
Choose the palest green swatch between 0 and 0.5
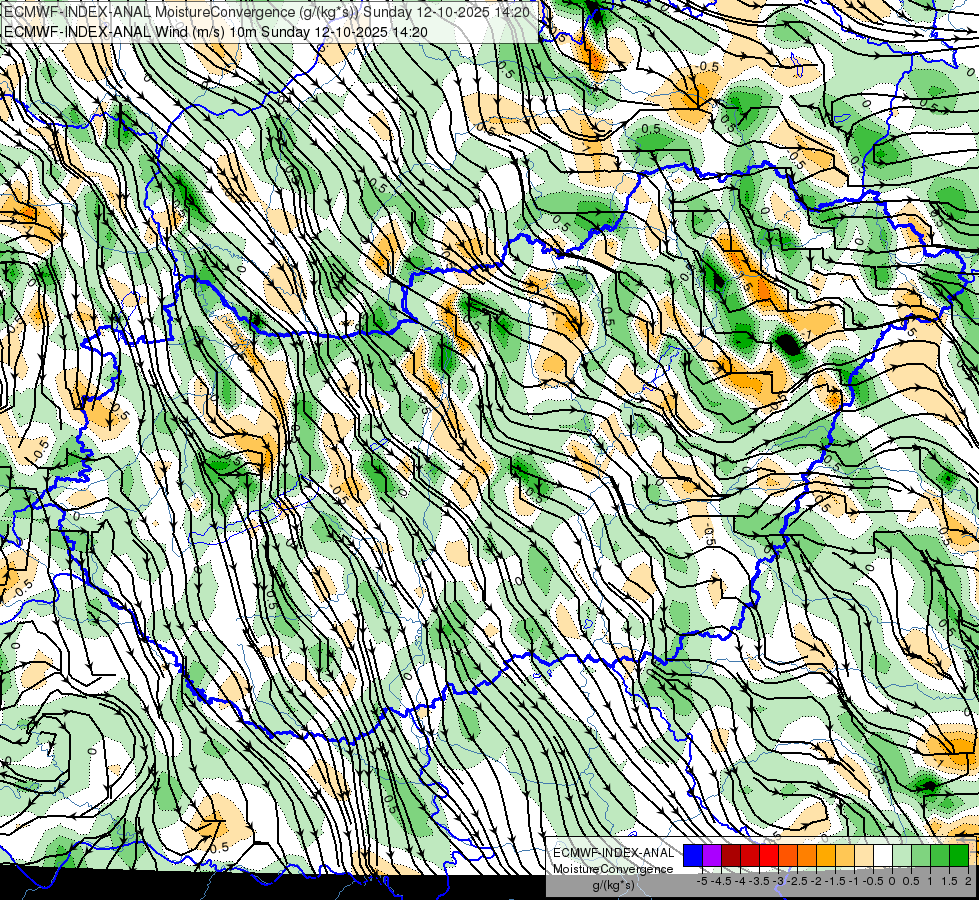coord(902,856)
